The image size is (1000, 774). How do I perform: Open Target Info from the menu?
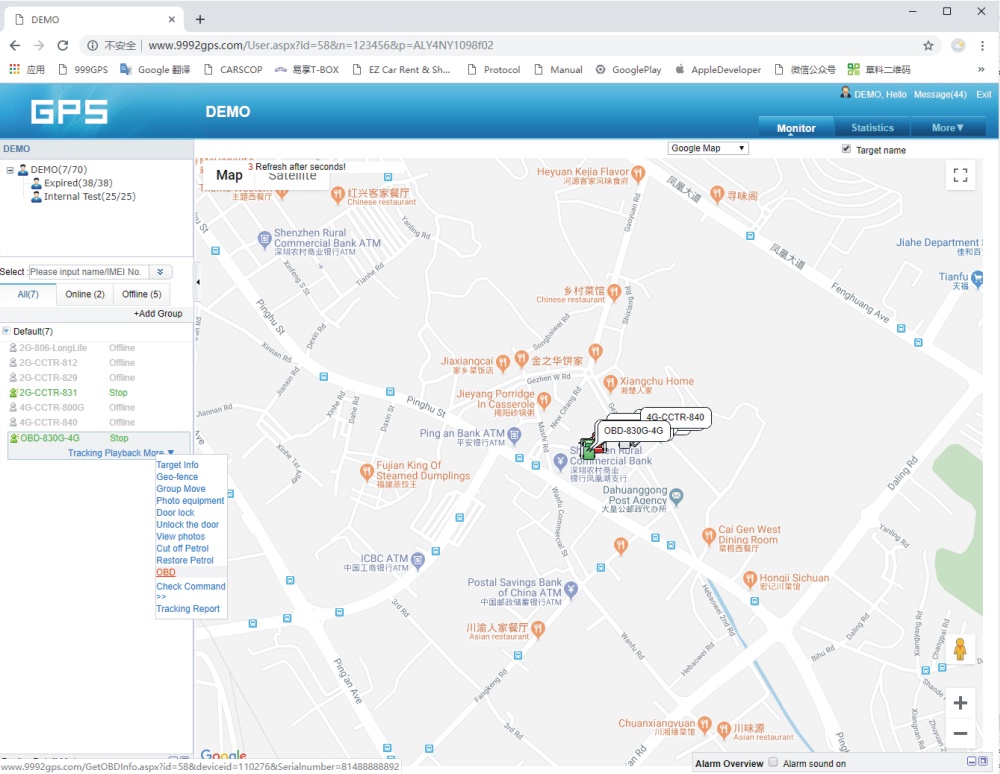tap(177, 465)
